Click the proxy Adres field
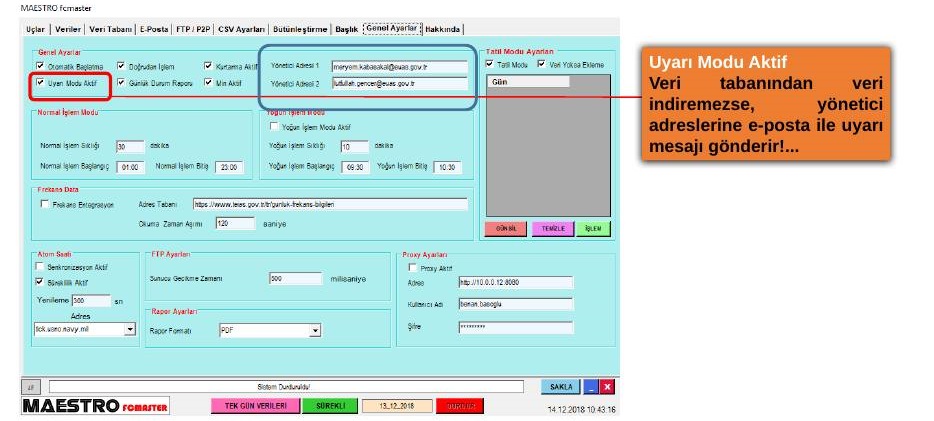The width and height of the screenshot is (934, 421). 515,282
